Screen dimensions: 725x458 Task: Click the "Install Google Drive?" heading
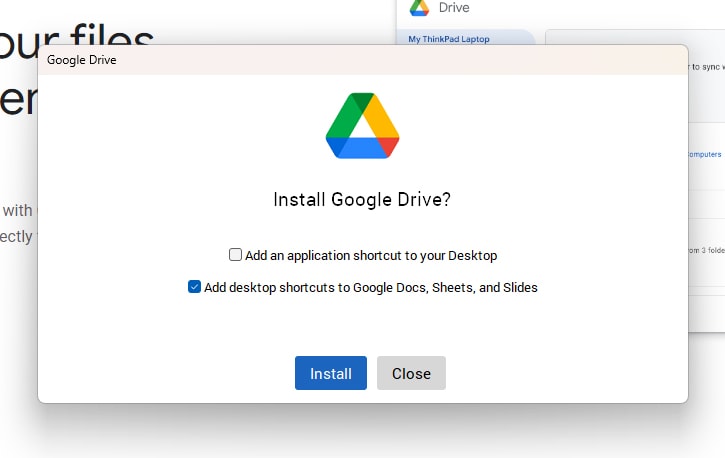click(x=362, y=200)
